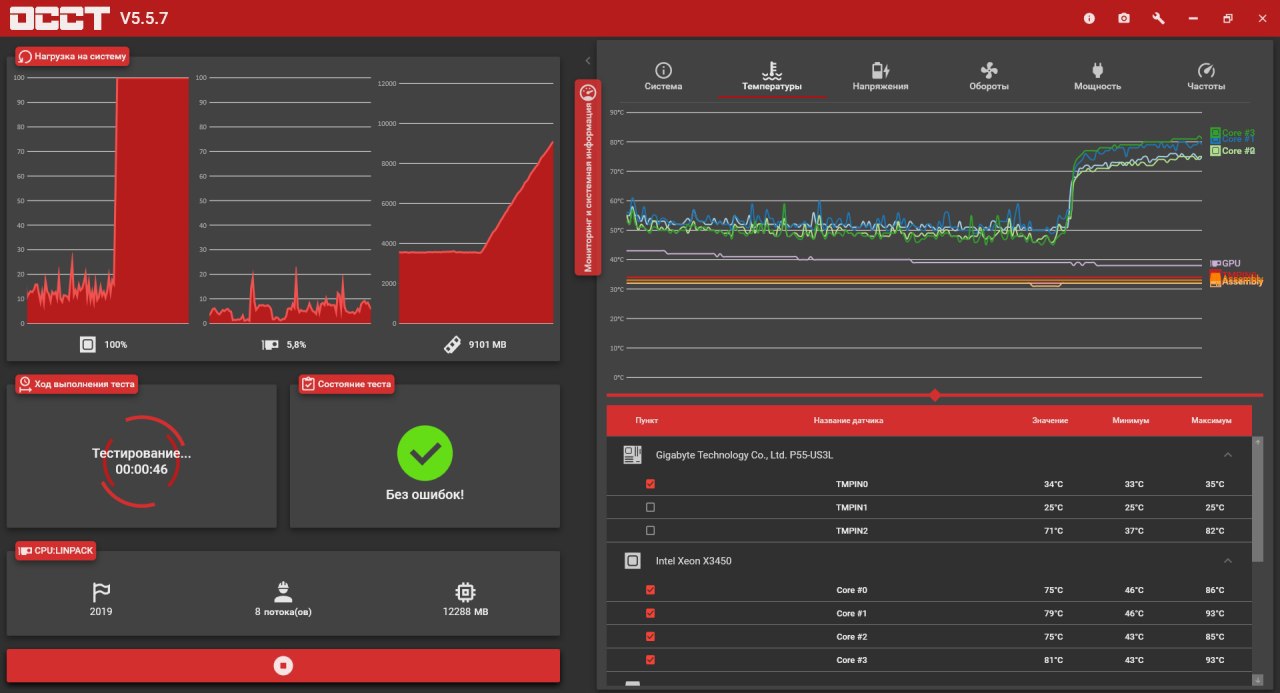
Task: Collapse the Intel Xeon X3450 sensor group
Action: coord(1228,561)
